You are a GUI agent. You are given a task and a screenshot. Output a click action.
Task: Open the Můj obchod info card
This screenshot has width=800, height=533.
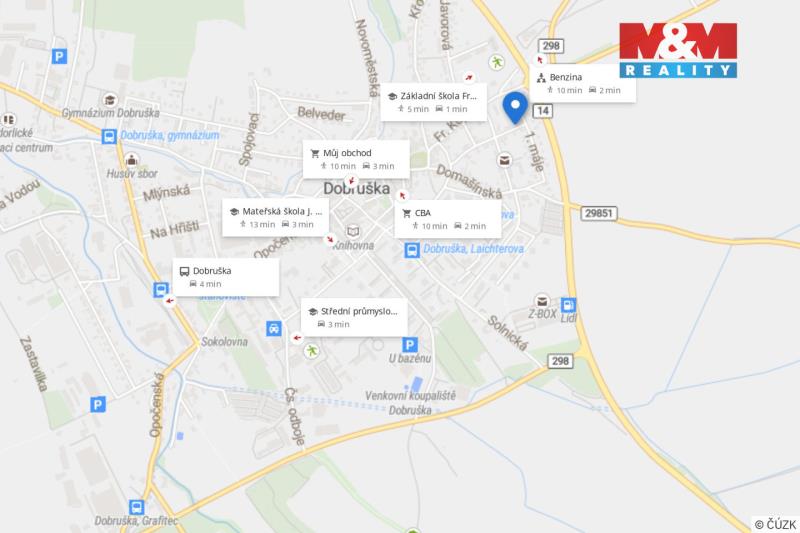coord(356,159)
